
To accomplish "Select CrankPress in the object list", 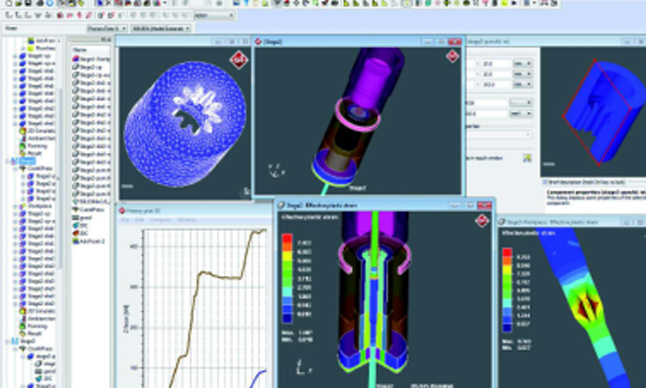I will (x=91, y=210).
